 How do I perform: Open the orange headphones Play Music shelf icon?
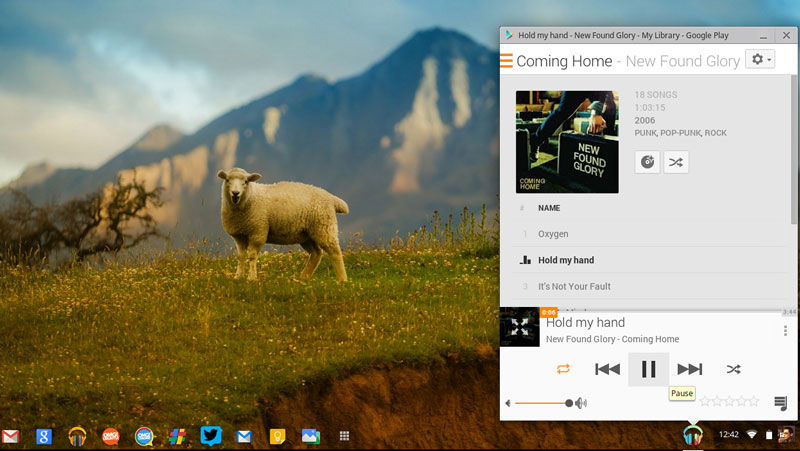pos(77,436)
